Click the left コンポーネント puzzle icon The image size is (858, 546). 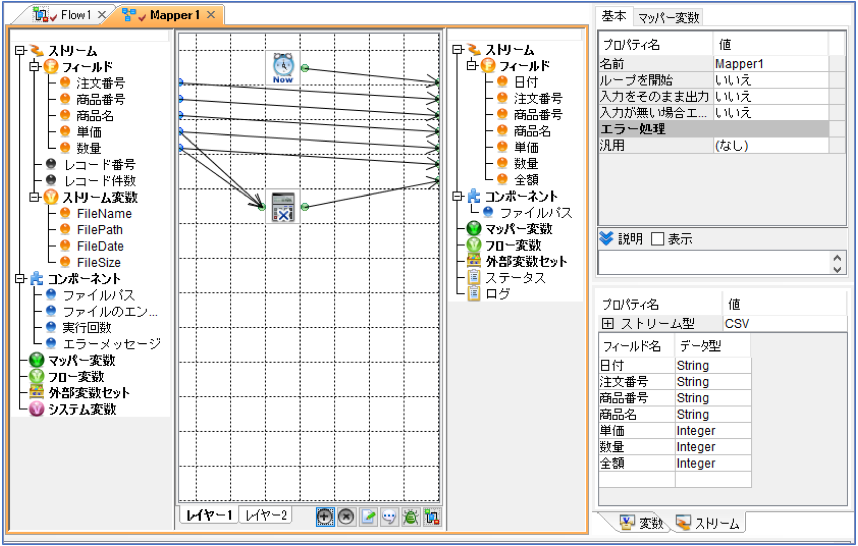pos(37,278)
